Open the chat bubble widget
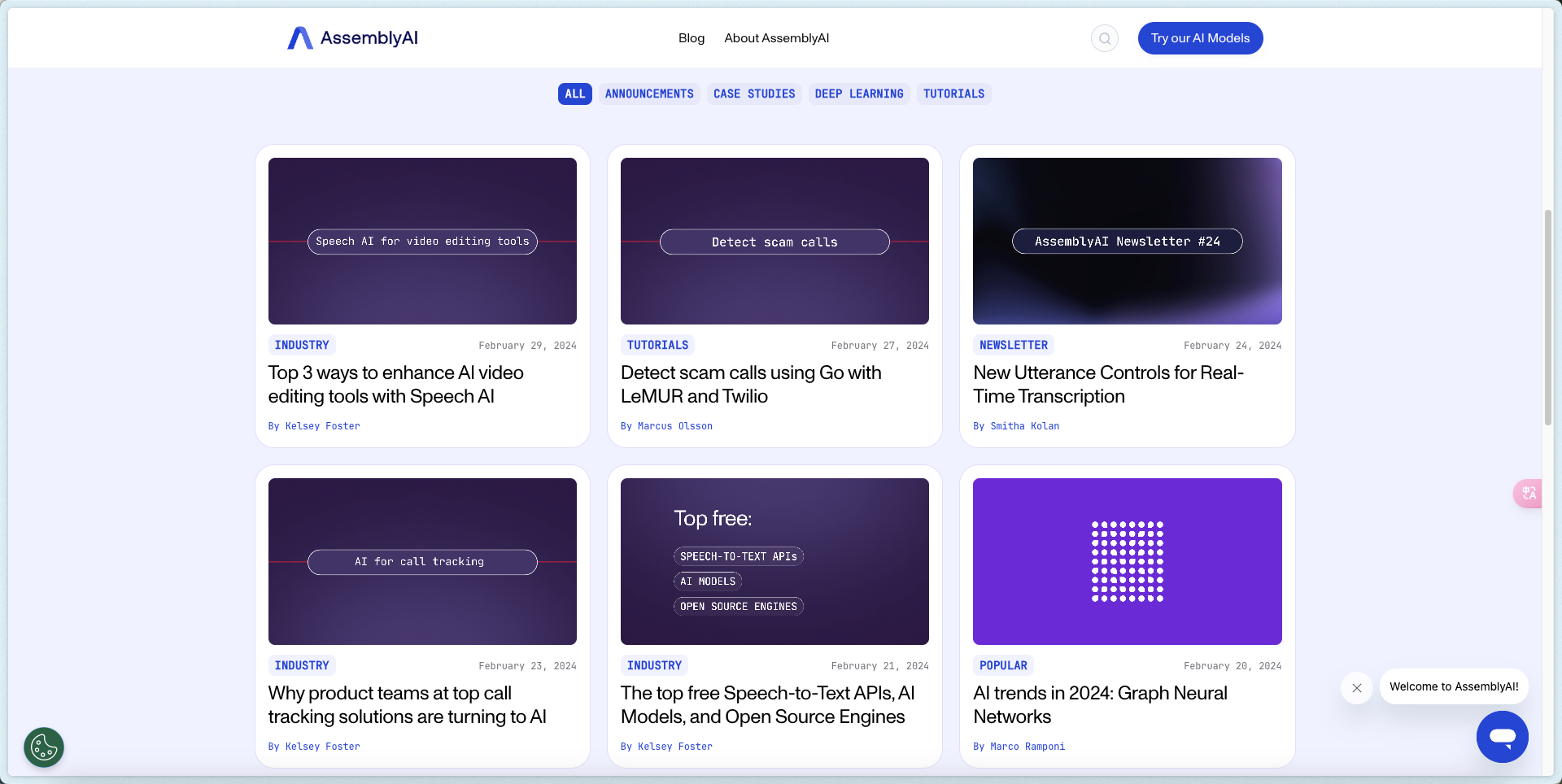The width and height of the screenshot is (1562, 784). coord(1502,737)
